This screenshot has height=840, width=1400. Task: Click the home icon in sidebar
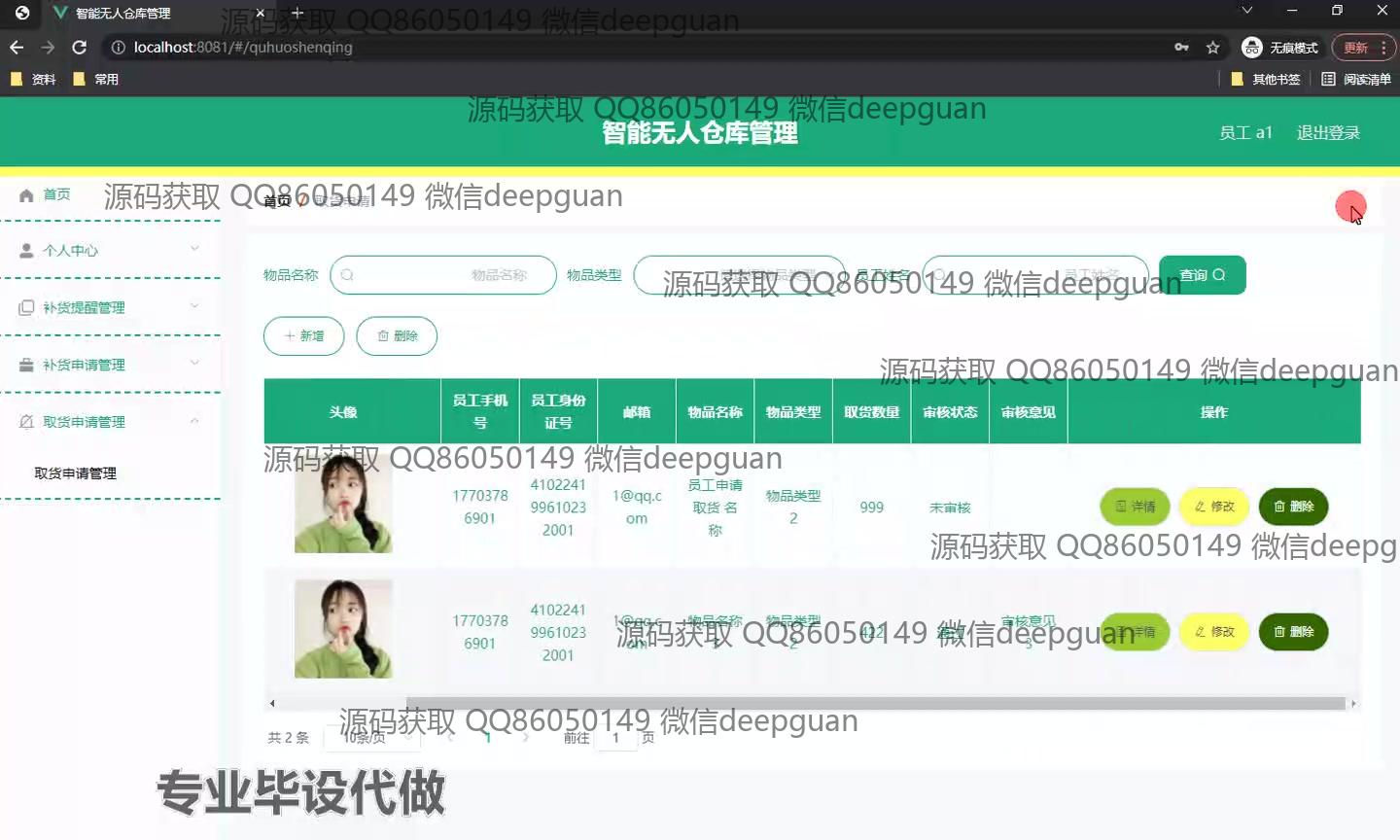pyautogui.click(x=26, y=195)
